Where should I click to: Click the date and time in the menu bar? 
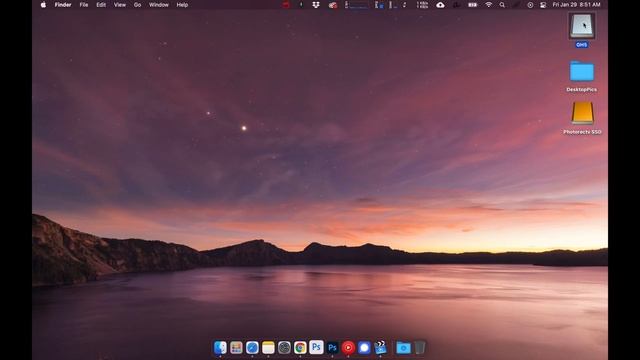tap(576, 5)
